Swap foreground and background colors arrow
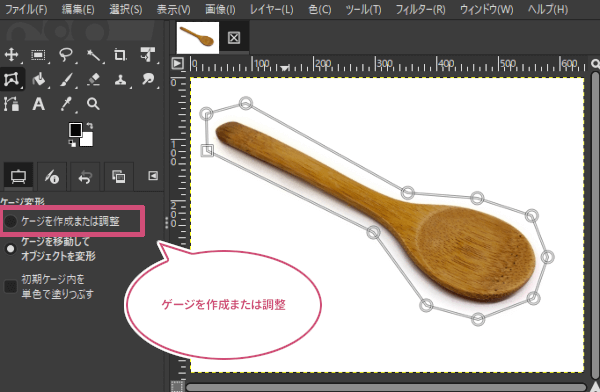Screen dimensions: 600x392 (90, 126)
